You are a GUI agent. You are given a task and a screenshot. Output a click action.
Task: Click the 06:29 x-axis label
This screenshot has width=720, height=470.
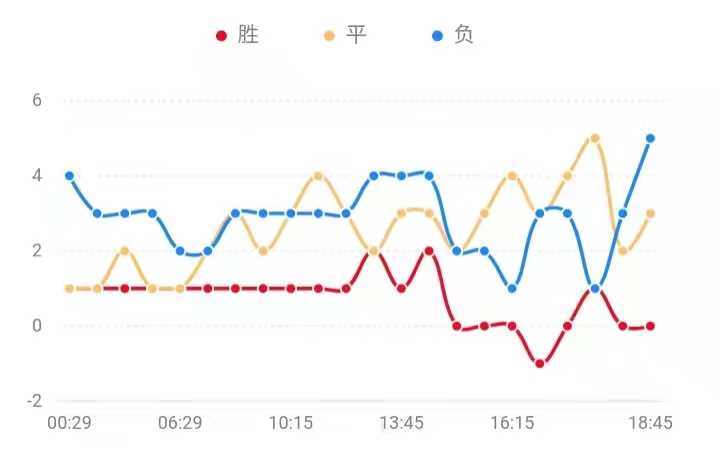click(180, 423)
